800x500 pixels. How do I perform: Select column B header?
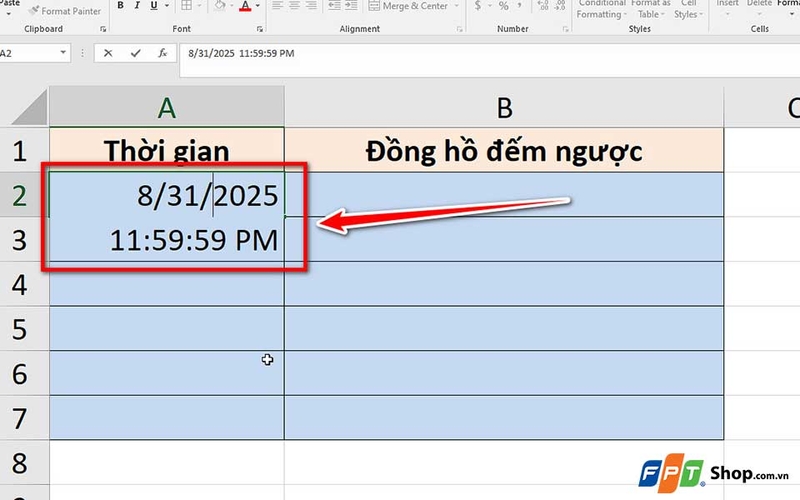[x=504, y=108]
